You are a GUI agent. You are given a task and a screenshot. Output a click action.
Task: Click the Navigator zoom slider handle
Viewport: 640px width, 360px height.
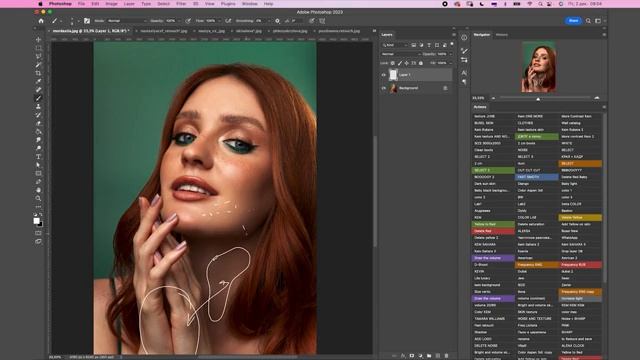click(538, 99)
